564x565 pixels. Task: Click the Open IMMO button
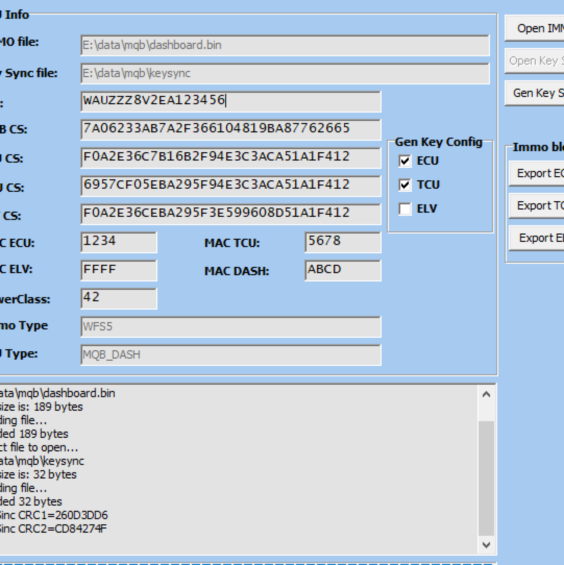534,28
